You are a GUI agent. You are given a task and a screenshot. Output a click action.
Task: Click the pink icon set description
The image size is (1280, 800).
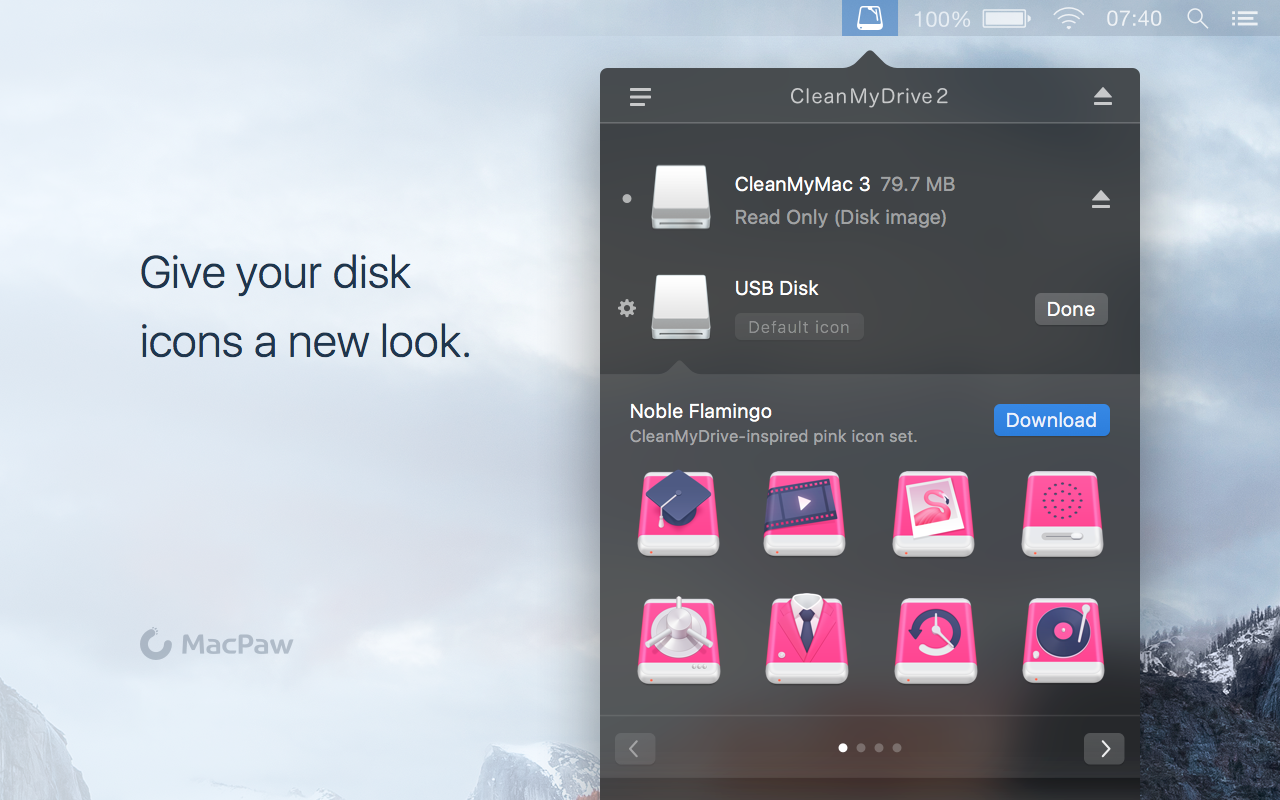click(773, 437)
